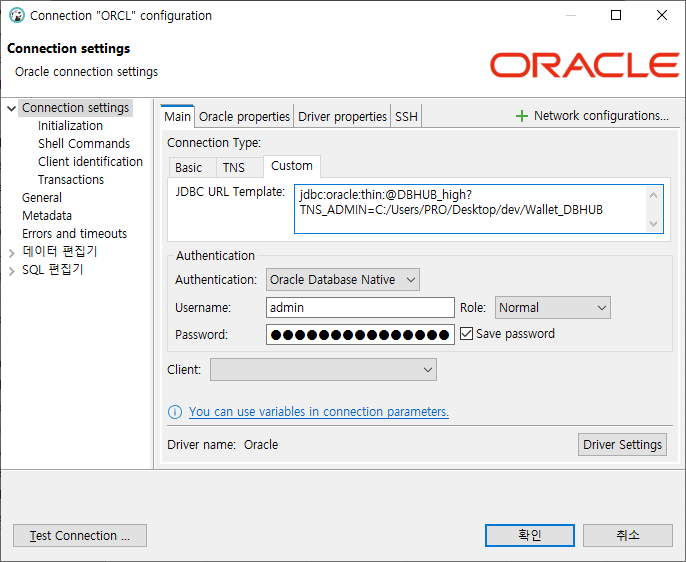Click the Password field
The width and height of the screenshot is (686, 562).
click(x=360, y=335)
